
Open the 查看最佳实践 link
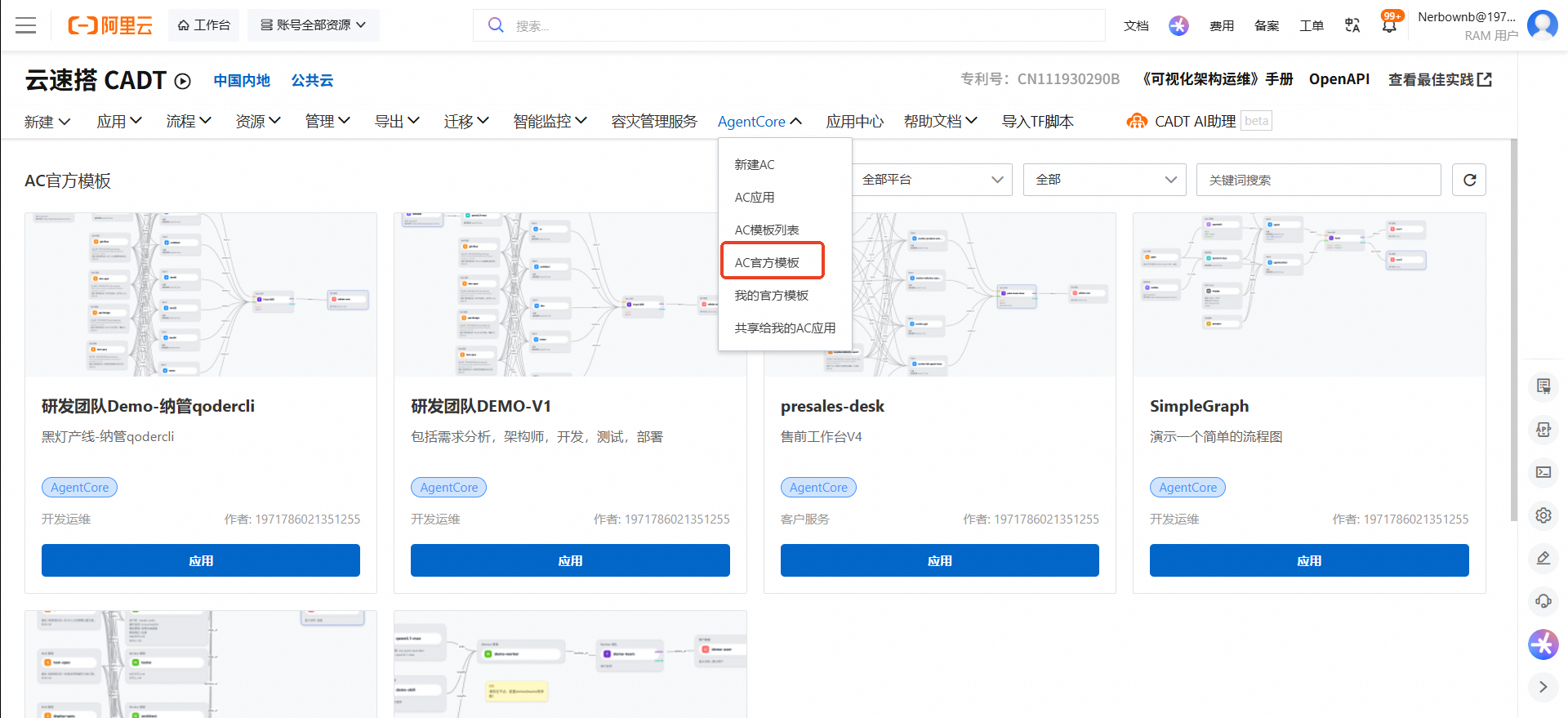pos(1440,79)
